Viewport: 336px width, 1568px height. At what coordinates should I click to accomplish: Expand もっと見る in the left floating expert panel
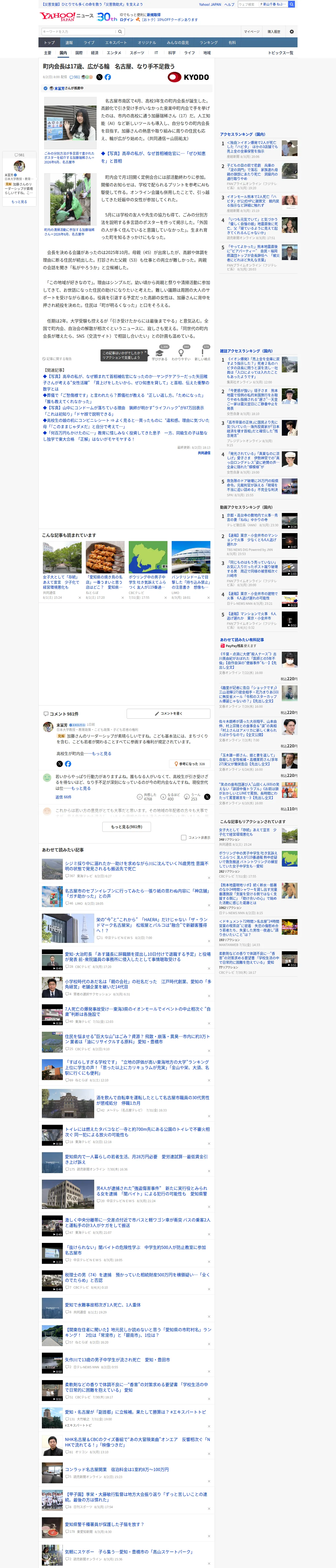[x=20, y=201]
